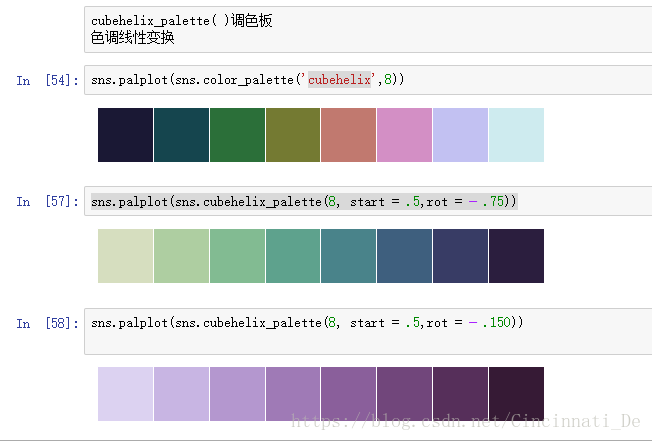Screen dimensions: 652x441
Task: Click the light green swatch in second palette
Action: [x=181, y=256]
